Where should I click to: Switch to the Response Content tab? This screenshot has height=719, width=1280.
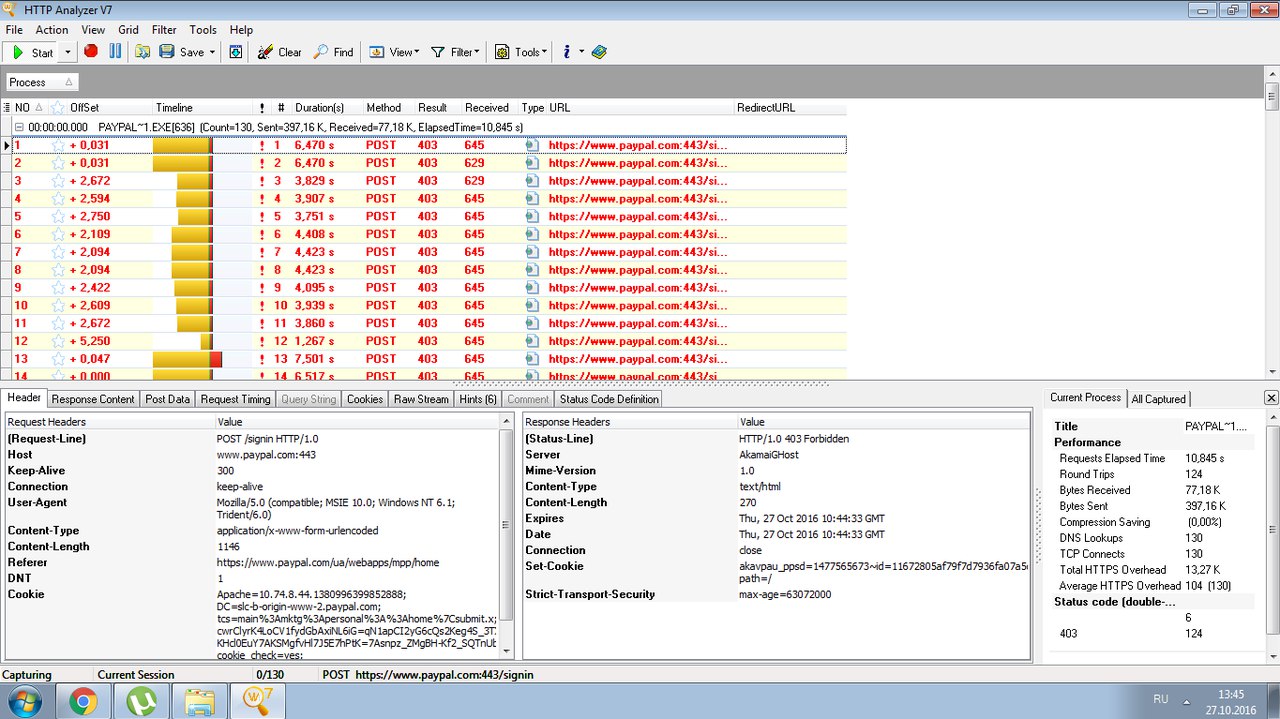[x=93, y=399]
